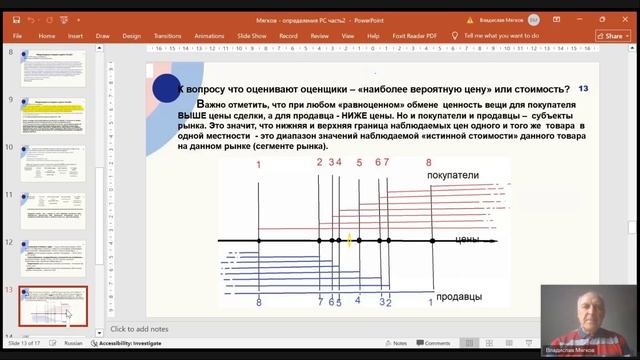The image size is (640, 360).
Task: Select slide 9 thumbnail with yellow highlight
Action: coord(53,116)
